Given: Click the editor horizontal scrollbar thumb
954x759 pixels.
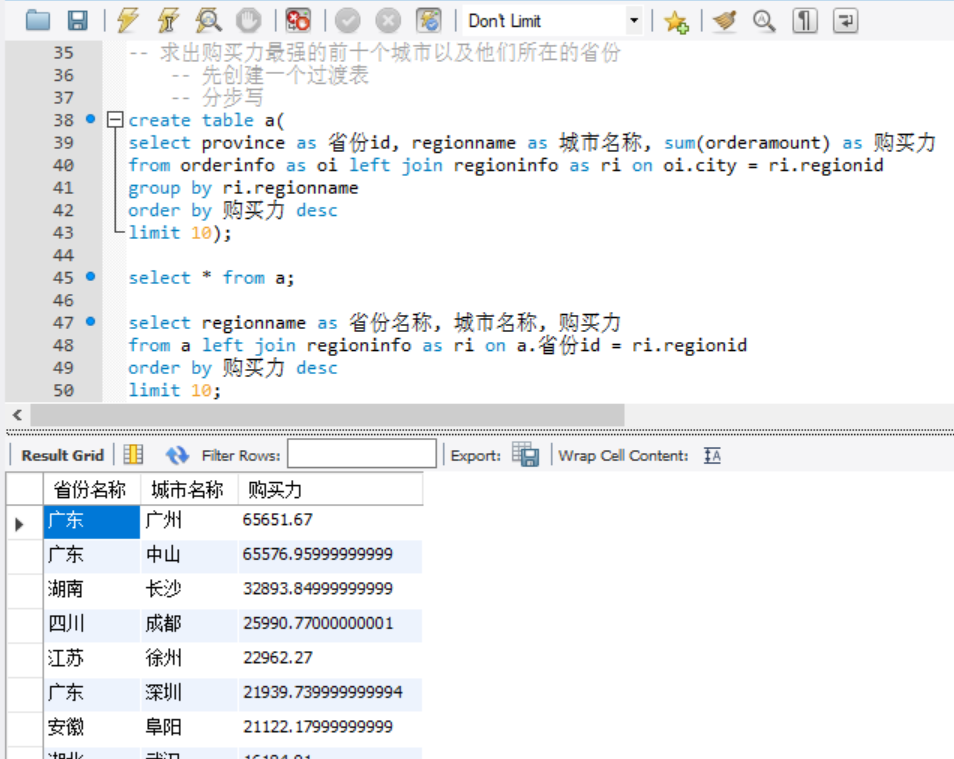Looking at the screenshot, I should coord(327,415).
